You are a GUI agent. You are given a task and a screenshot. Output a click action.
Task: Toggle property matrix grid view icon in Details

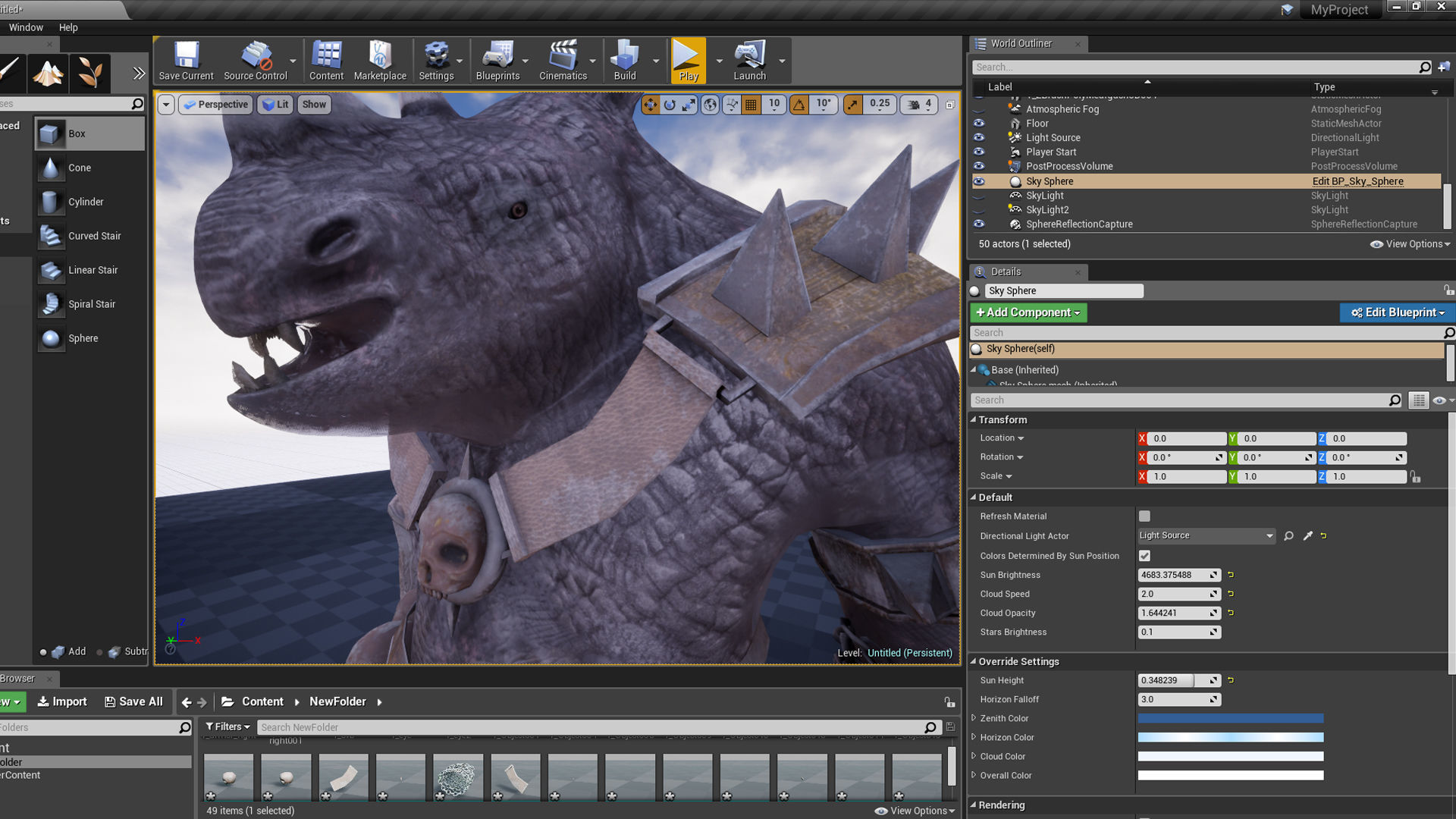[1418, 400]
